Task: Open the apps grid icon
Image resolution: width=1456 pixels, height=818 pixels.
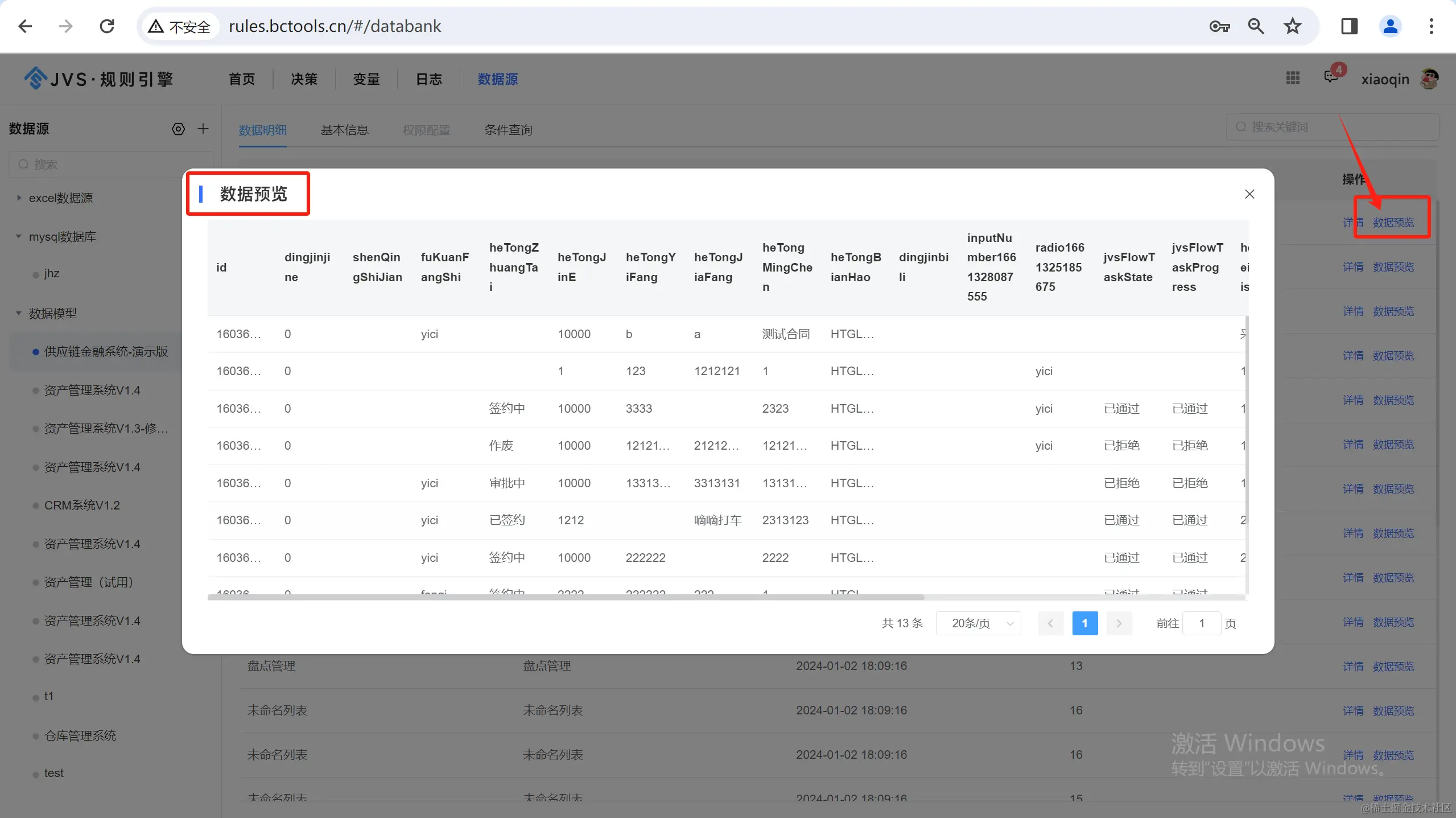Action: (1292, 79)
